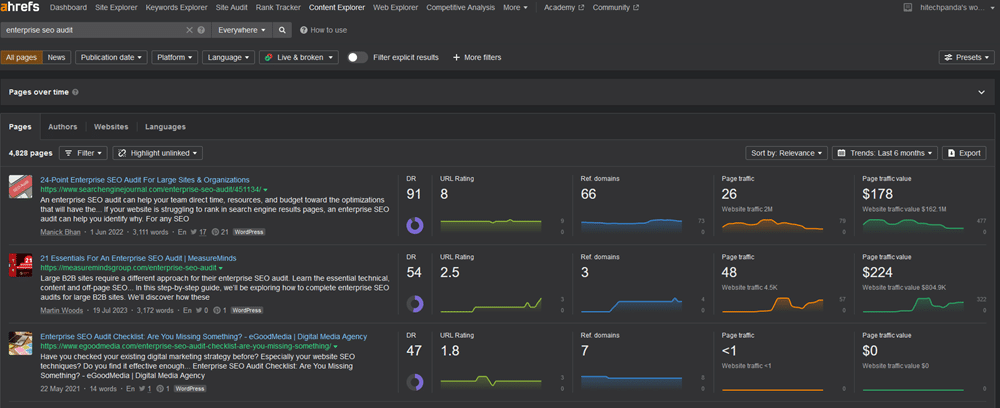Click Twitter icon on first result
This screenshot has width=1000, height=408.
[190, 232]
